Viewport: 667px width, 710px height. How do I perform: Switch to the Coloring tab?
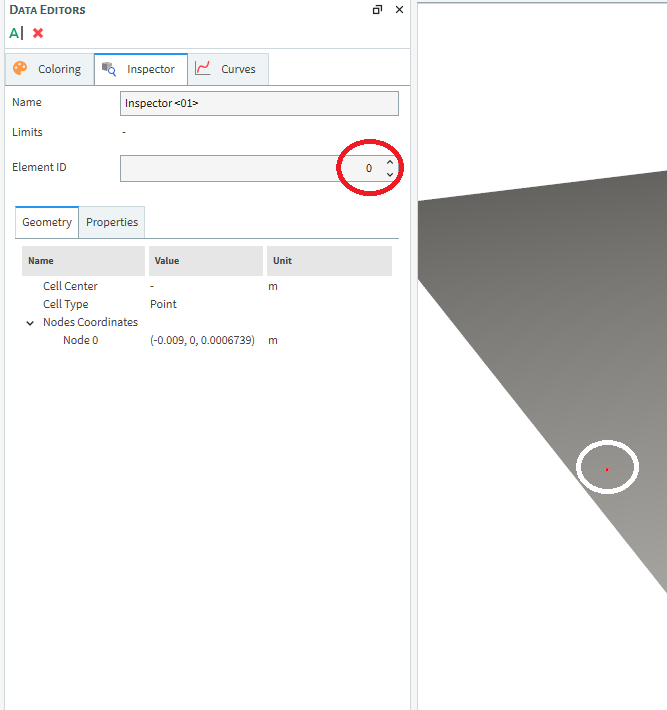(x=49, y=69)
